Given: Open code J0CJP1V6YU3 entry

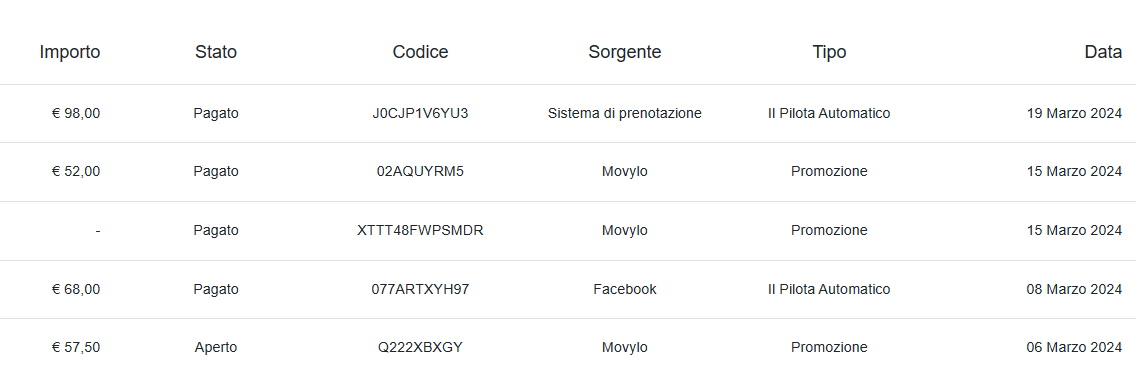Looking at the screenshot, I should [421, 113].
